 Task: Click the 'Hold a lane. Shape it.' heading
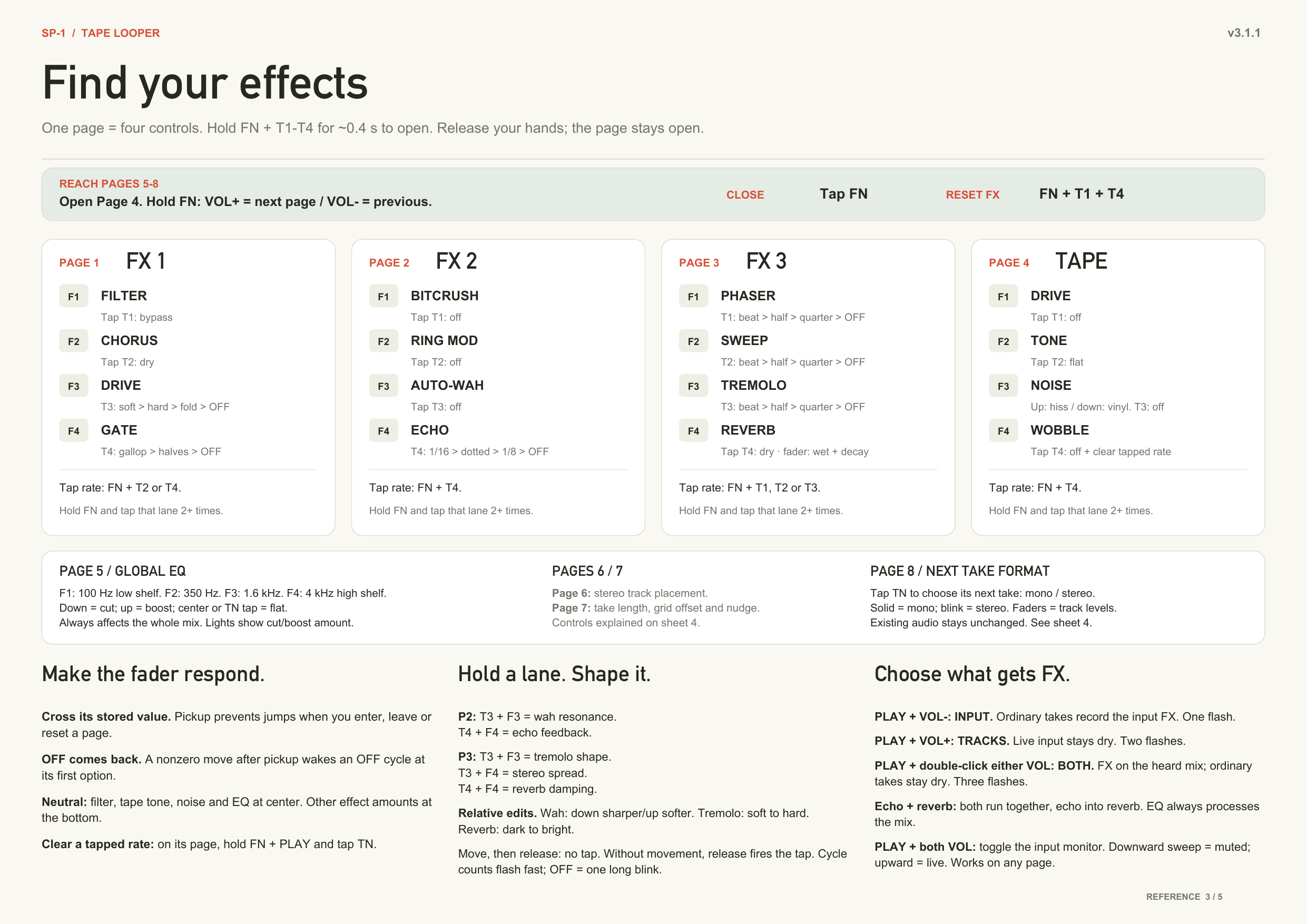554,674
